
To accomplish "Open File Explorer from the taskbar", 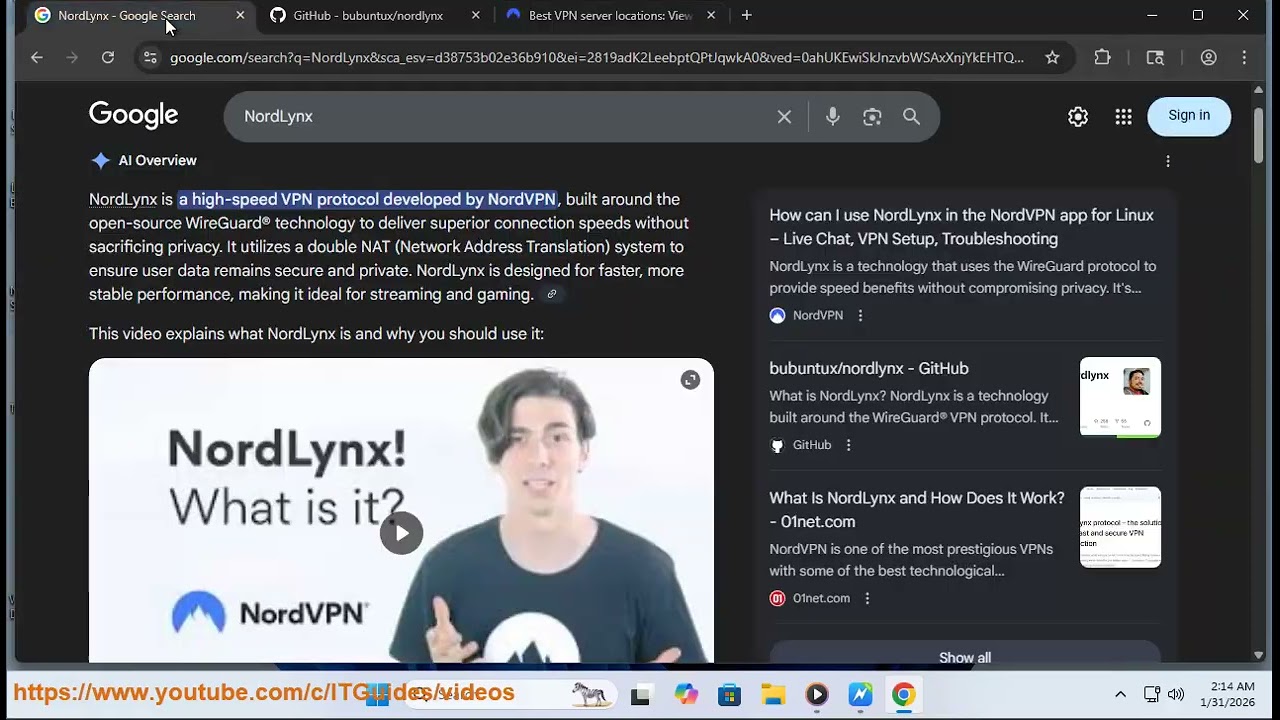I will tap(773, 695).
